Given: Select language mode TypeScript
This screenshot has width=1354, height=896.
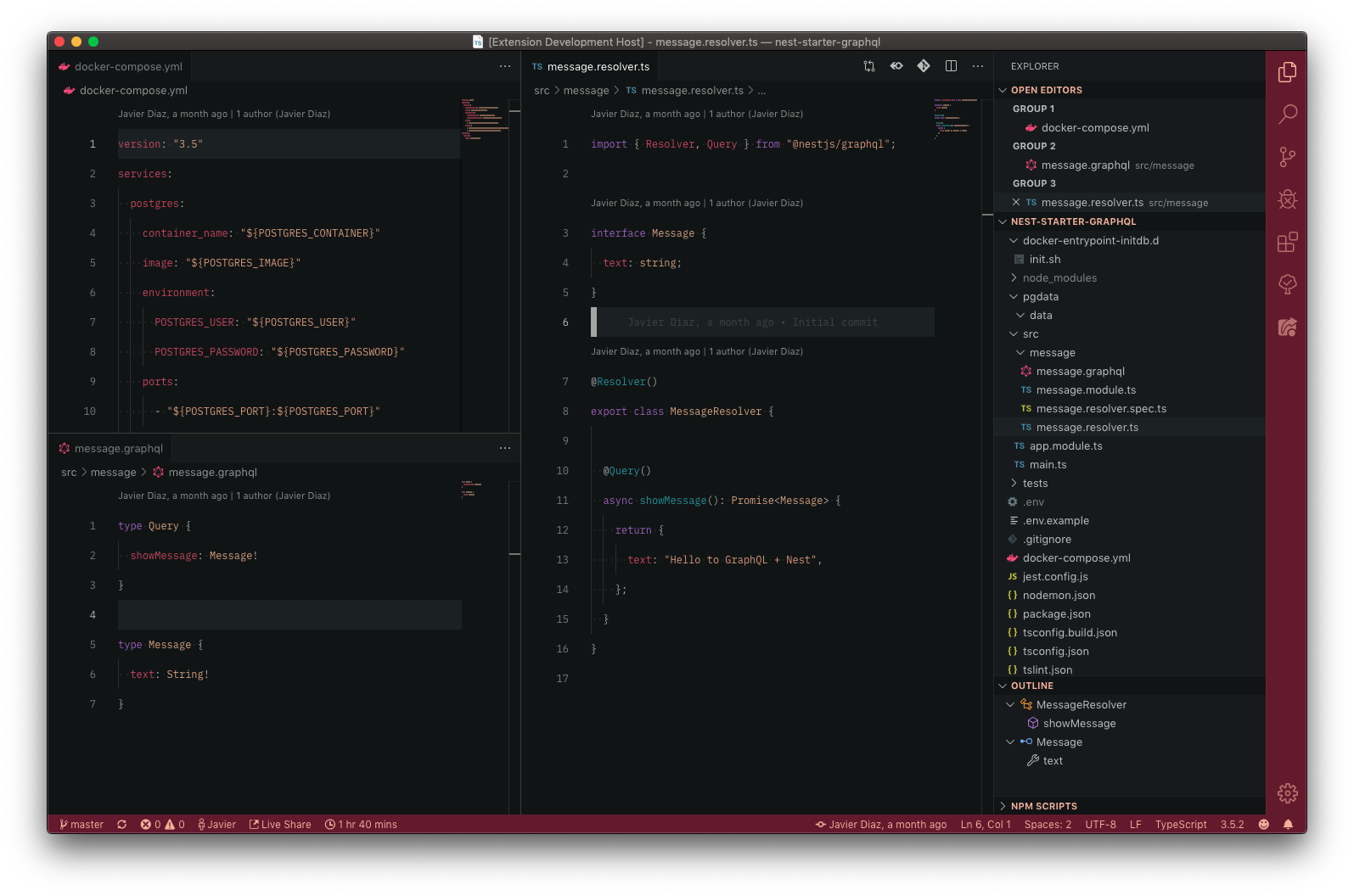Looking at the screenshot, I should point(1180,825).
